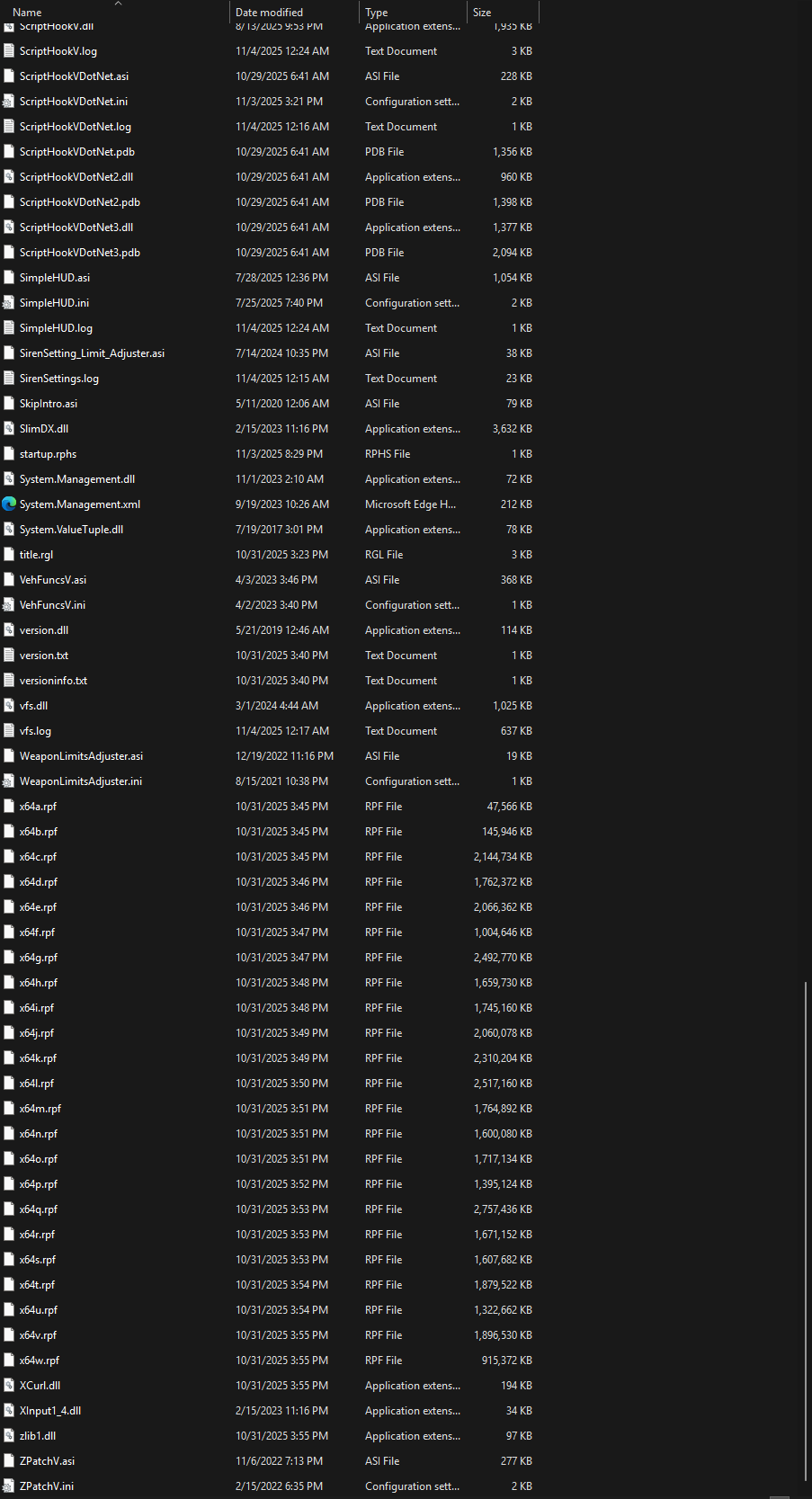Select x64h.rpf file name

tap(39, 983)
